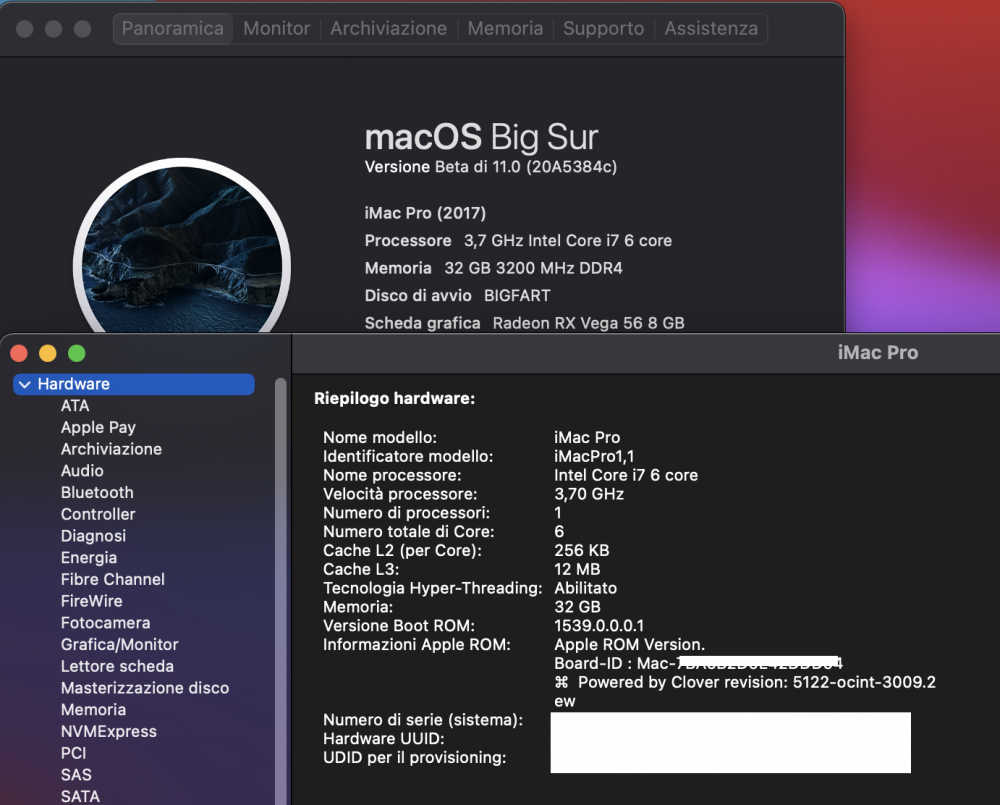Click the macOS Big Sur title

click(482, 137)
